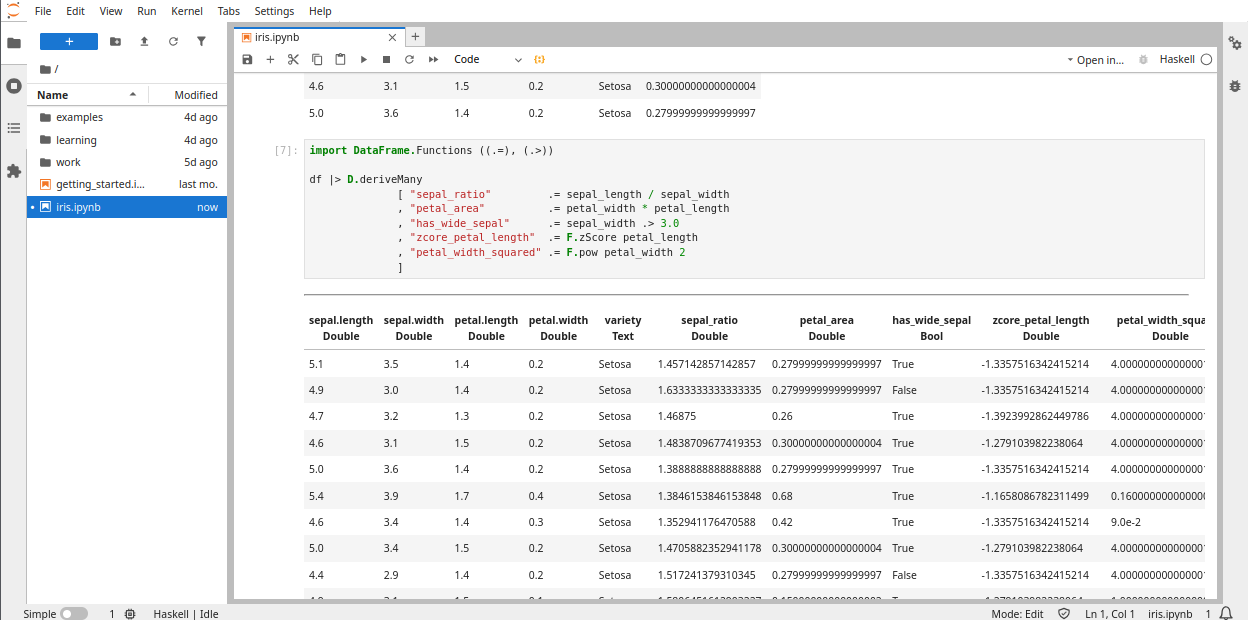Click the zcore_petal_length column header
The image size is (1248, 620).
[1040, 328]
